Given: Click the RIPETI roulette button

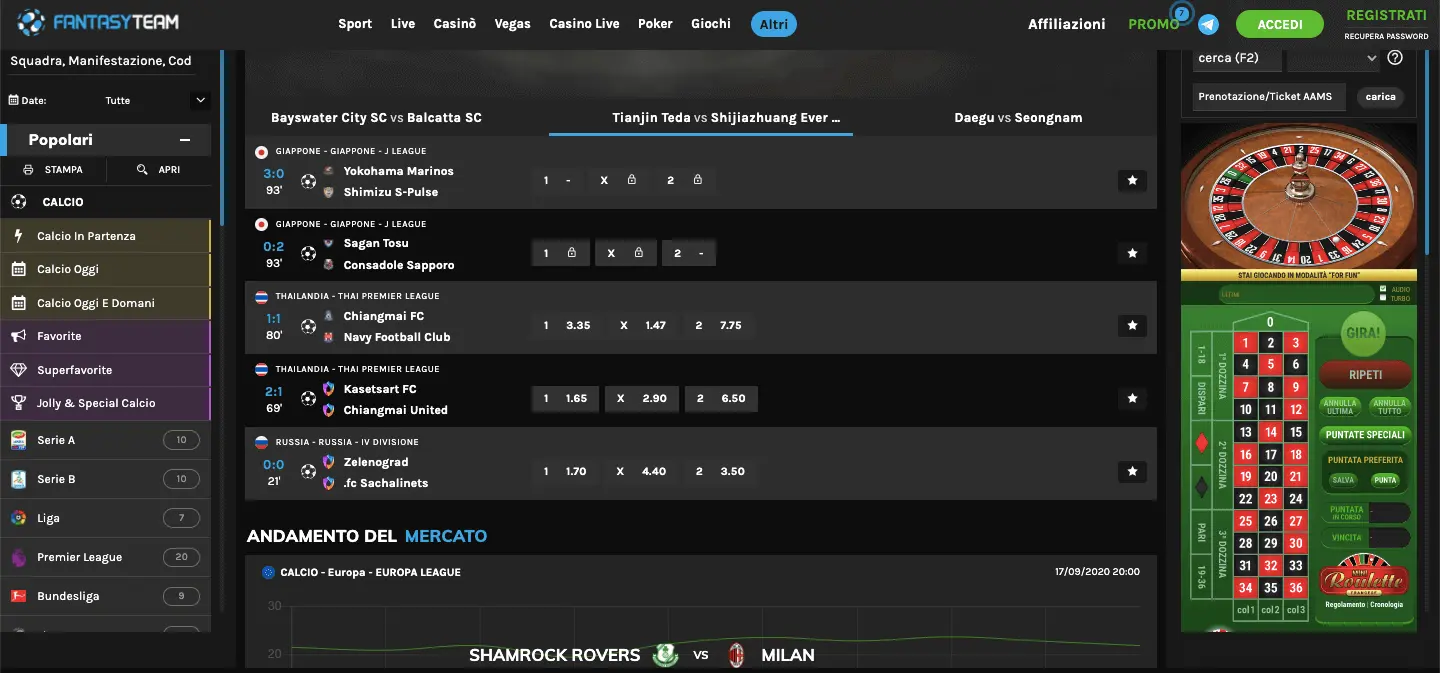Looking at the screenshot, I should click(1365, 375).
